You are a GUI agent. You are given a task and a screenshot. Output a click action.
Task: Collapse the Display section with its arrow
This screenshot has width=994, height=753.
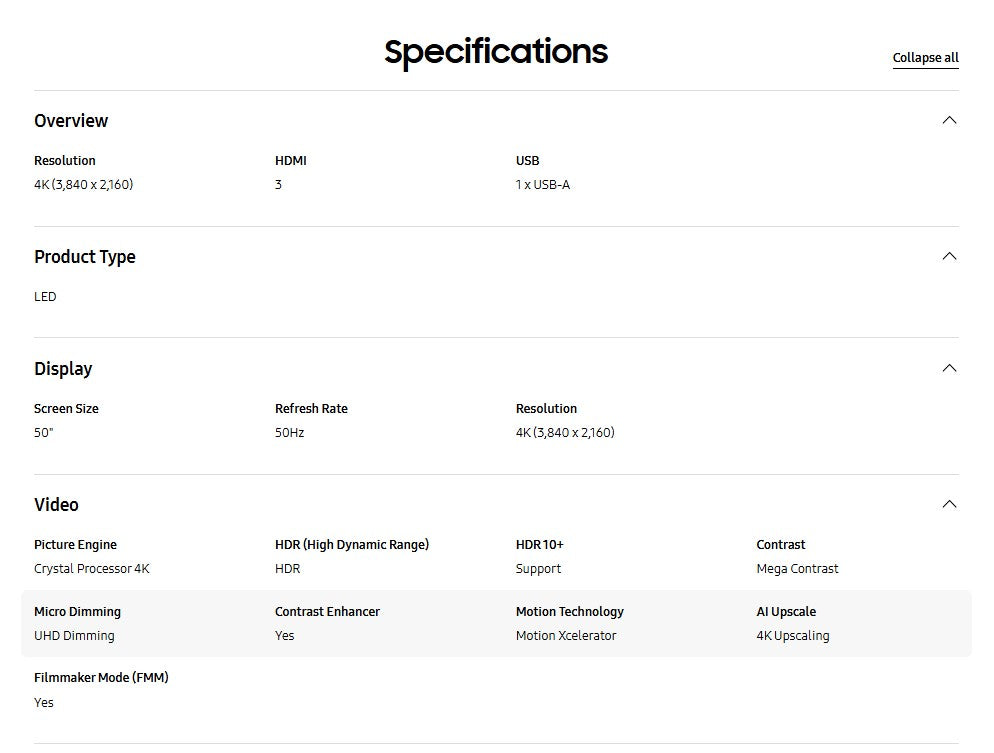[949, 369]
